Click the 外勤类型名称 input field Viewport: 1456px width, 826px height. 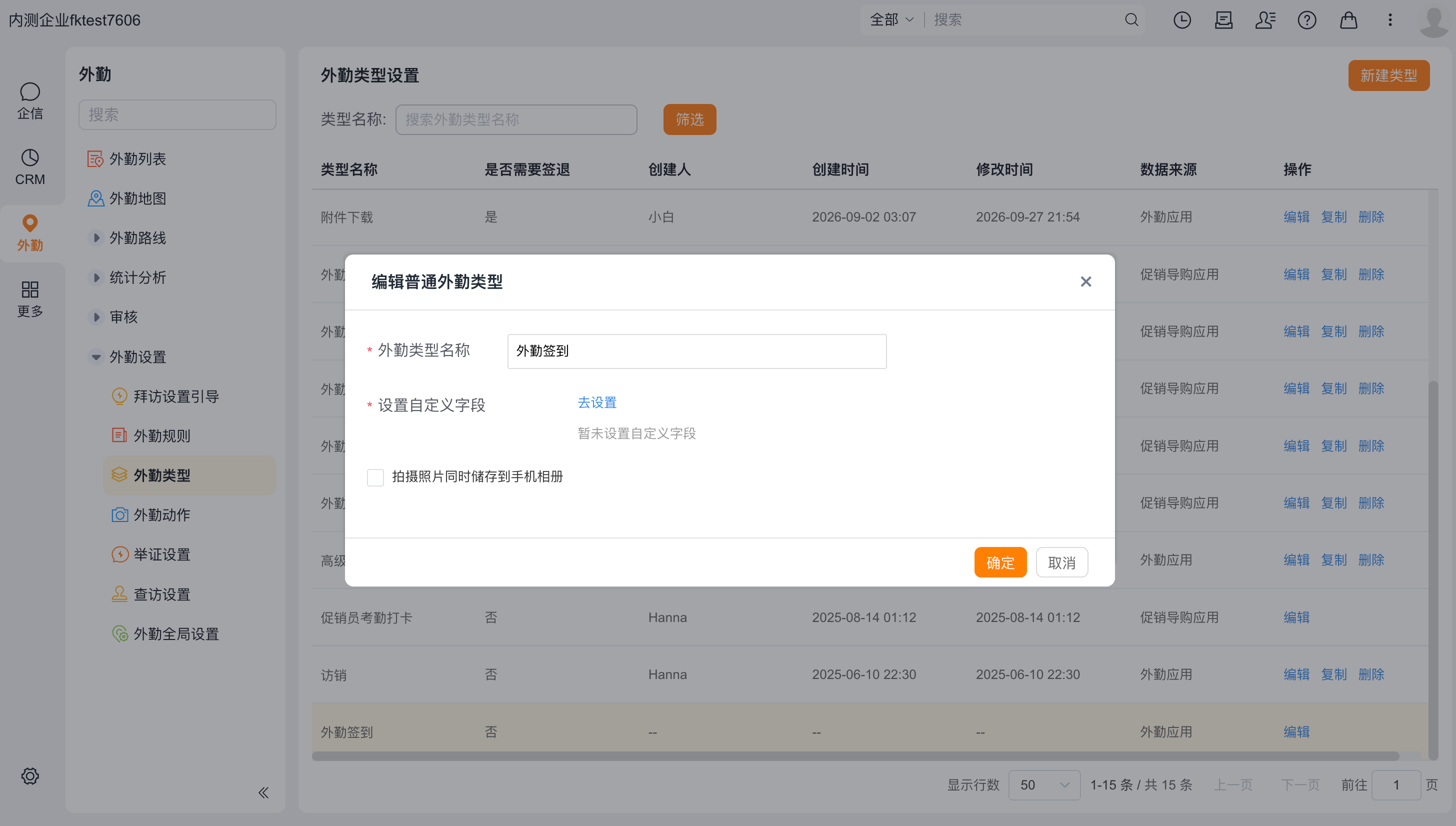pyautogui.click(x=696, y=351)
